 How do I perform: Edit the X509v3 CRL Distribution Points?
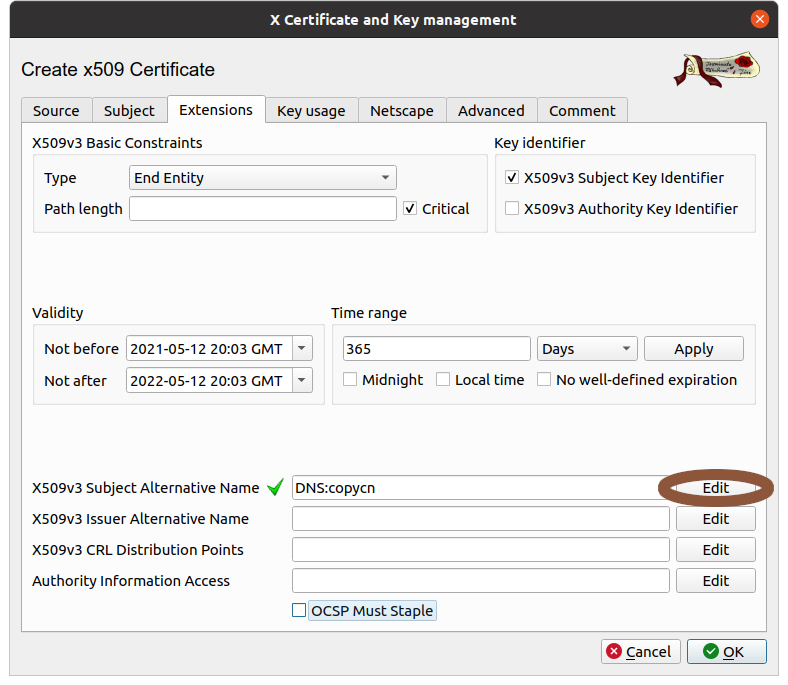point(716,550)
